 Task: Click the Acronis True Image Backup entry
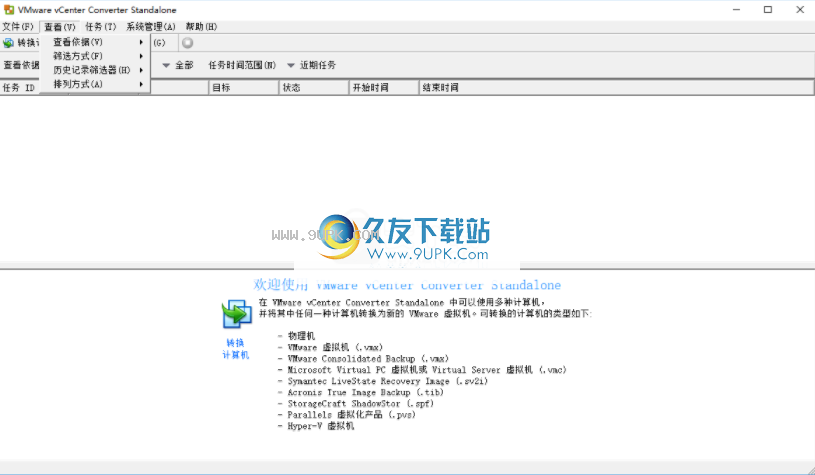click(365, 392)
